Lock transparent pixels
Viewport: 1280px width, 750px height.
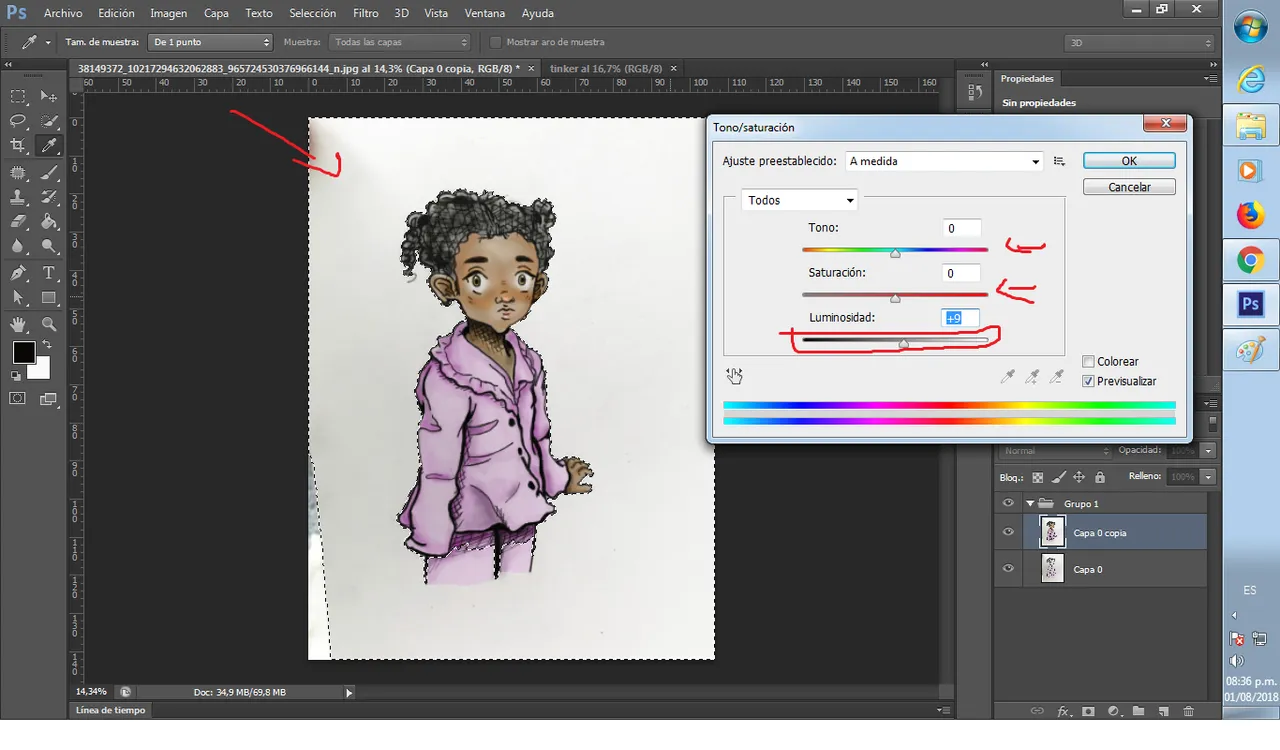[1037, 478]
